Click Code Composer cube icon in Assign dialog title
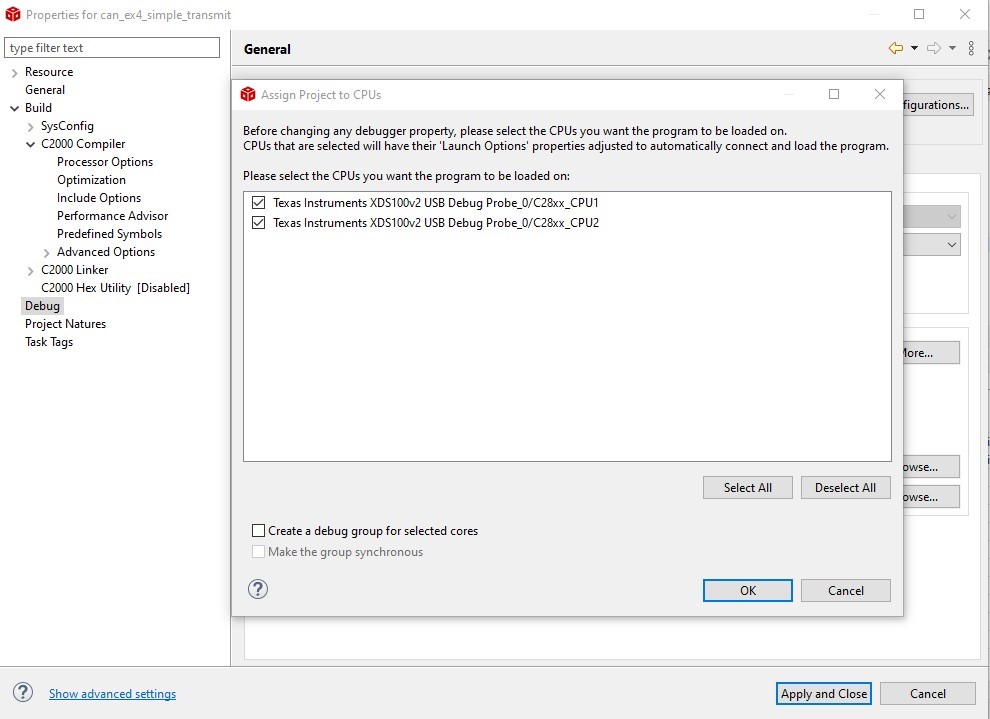The height and width of the screenshot is (719, 990). pyautogui.click(x=248, y=95)
